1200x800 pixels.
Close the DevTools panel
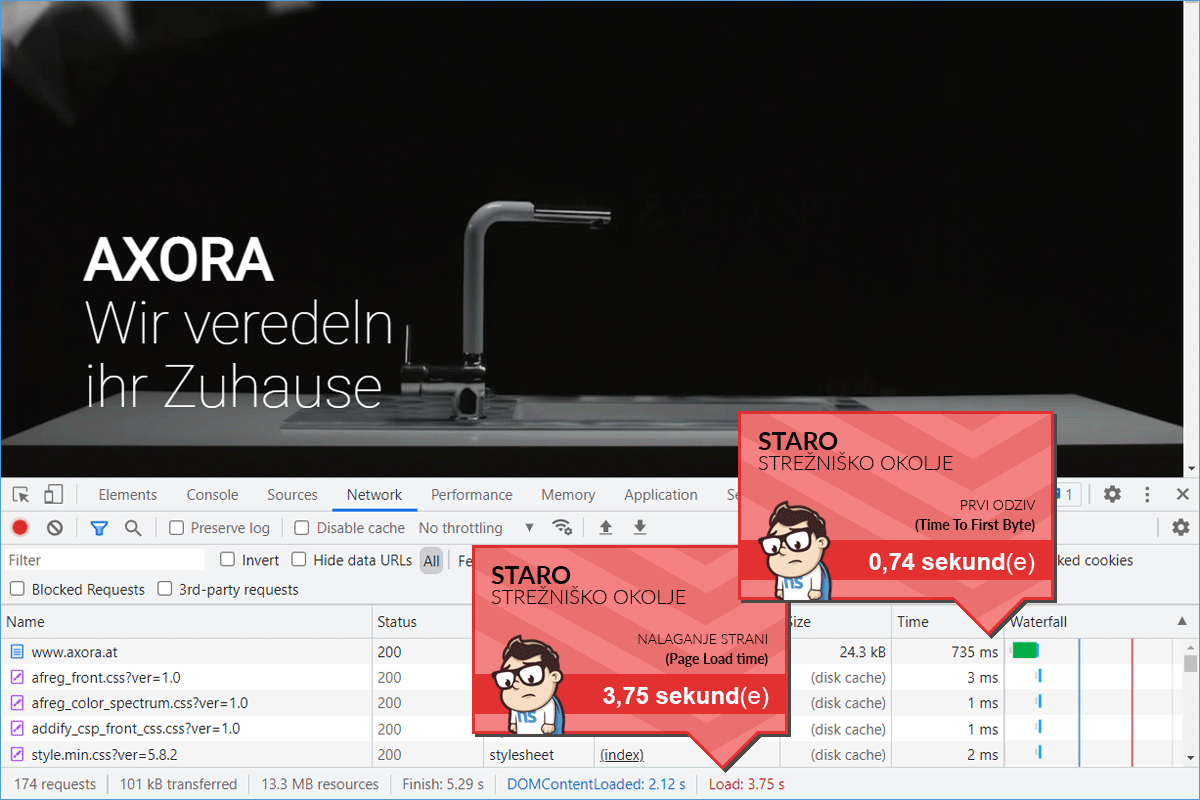pos(1182,495)
